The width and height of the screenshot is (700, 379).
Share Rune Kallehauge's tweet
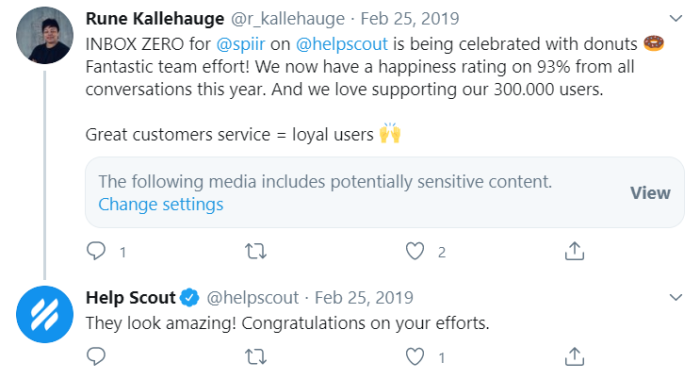pyautogui.click(x=574, y=251)
